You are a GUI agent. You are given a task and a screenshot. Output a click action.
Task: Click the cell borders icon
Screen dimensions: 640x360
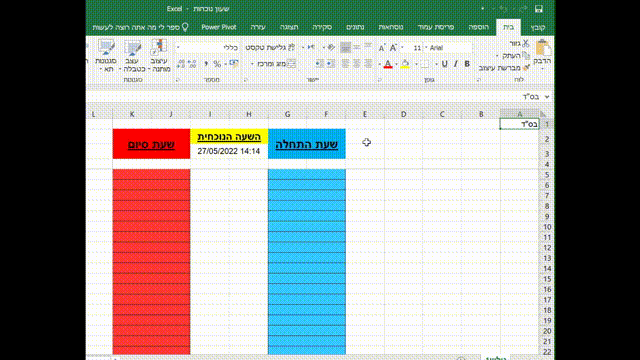tap(425, 64)
